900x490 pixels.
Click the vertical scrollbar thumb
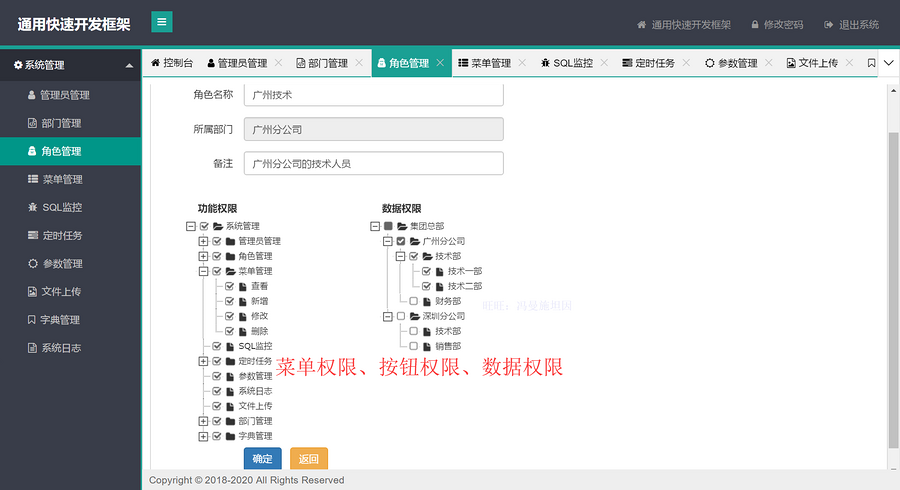[893, 290]
